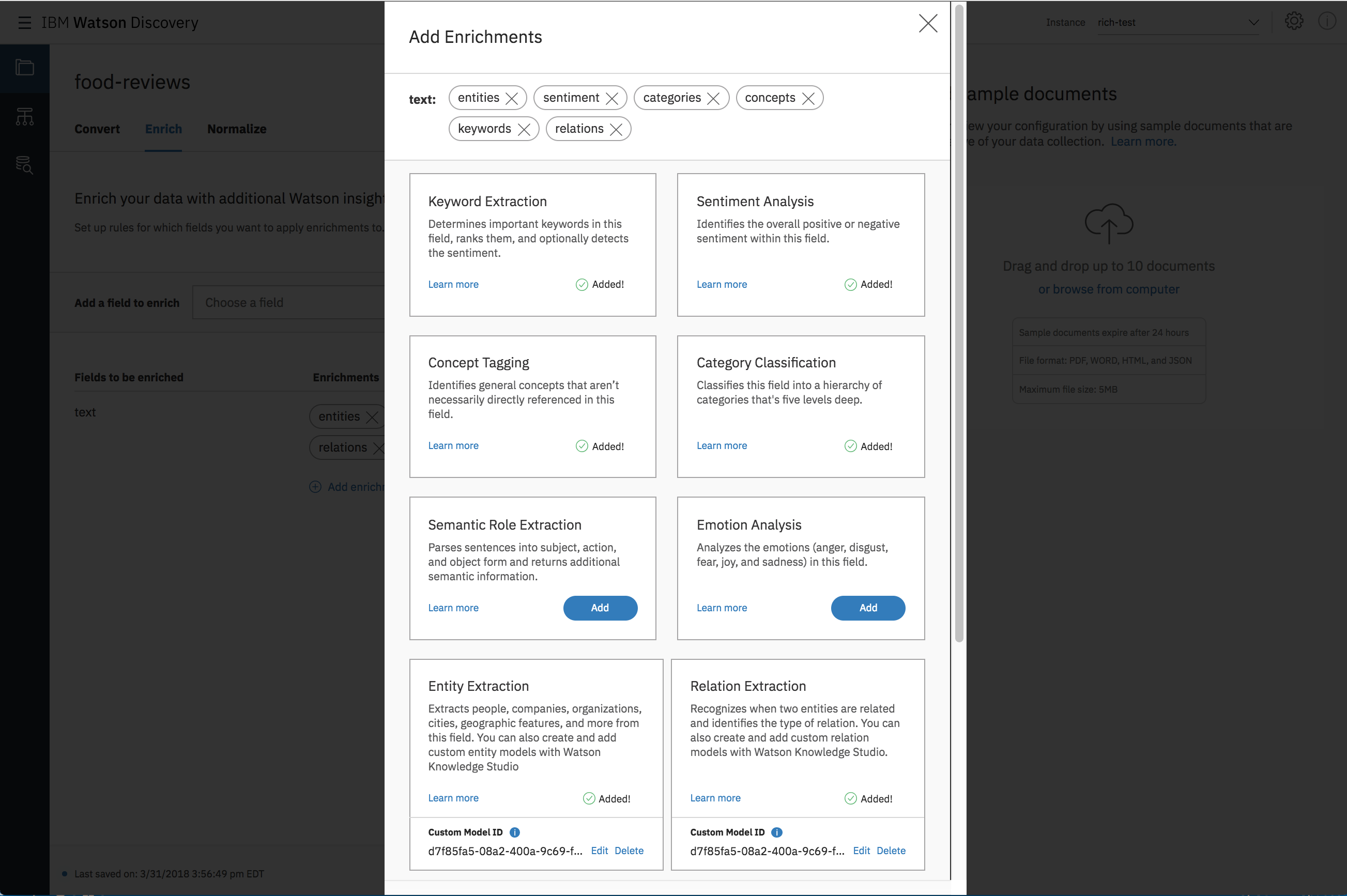1347x896 pixels.
Task: Switch to the Normalize tab
Action: [x=237, y=129]
